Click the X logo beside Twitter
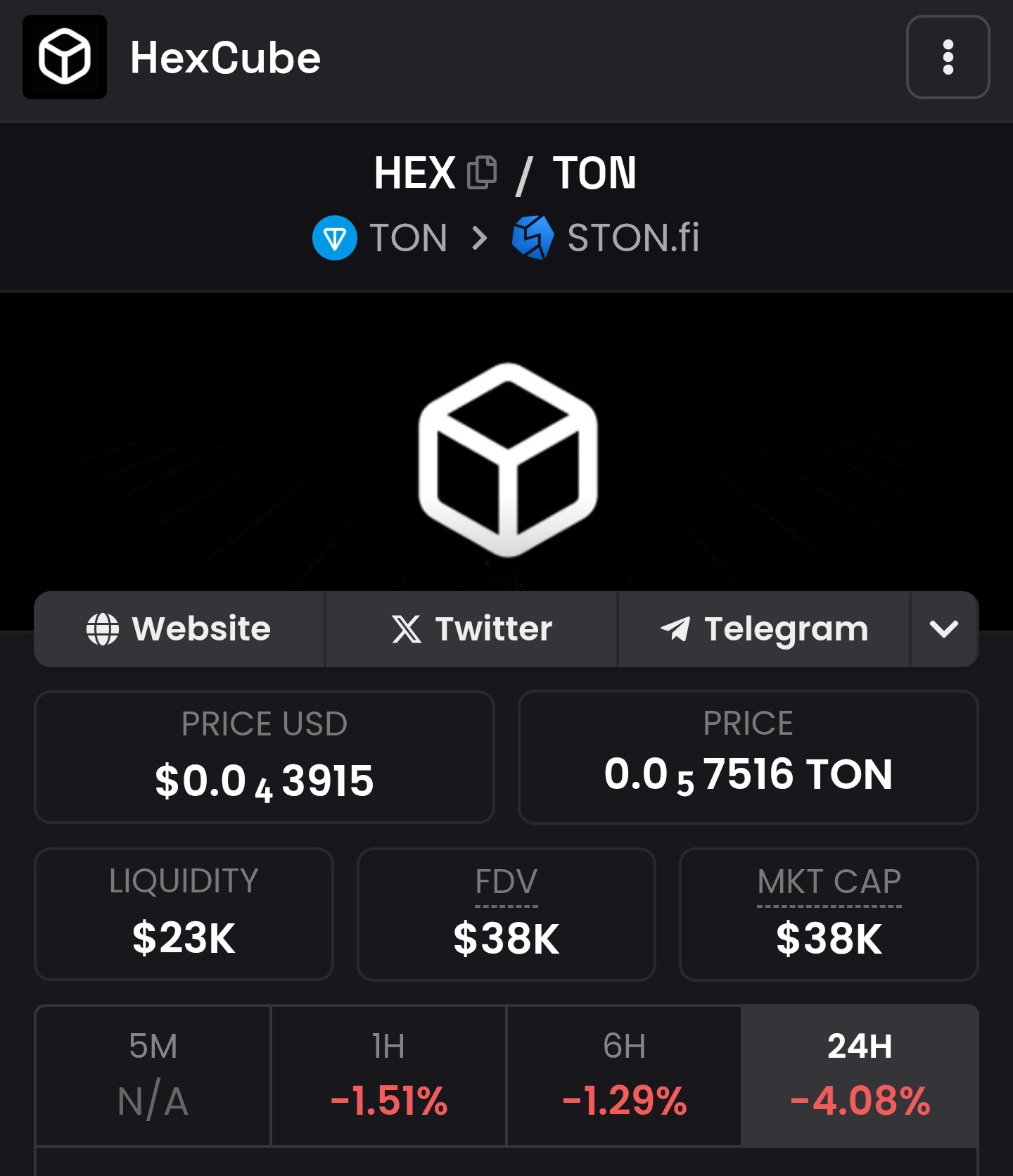 [407, 629]
